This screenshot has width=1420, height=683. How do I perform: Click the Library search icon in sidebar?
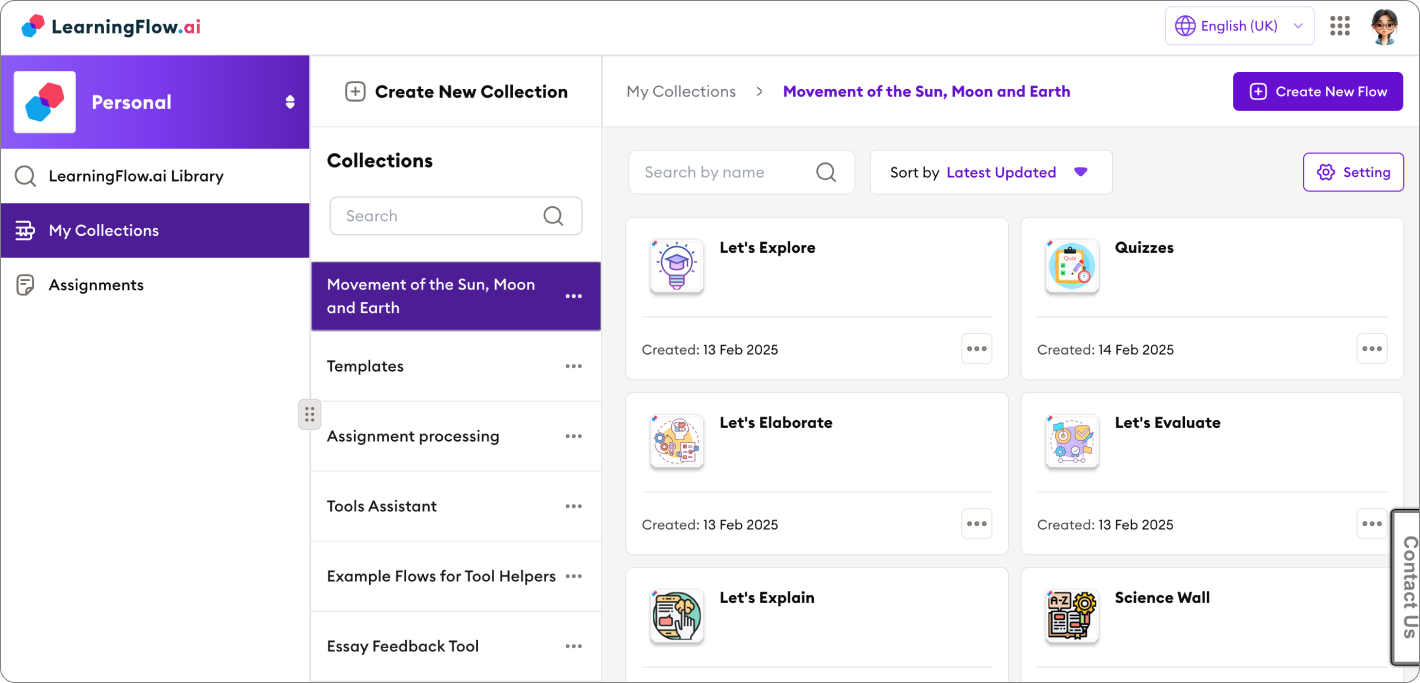point(25,177)
